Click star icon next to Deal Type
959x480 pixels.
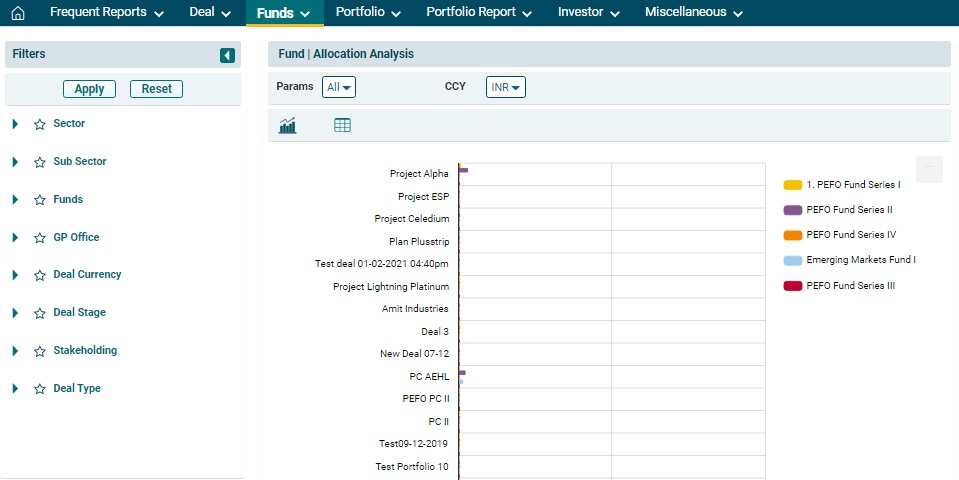(x=40, y=389)
